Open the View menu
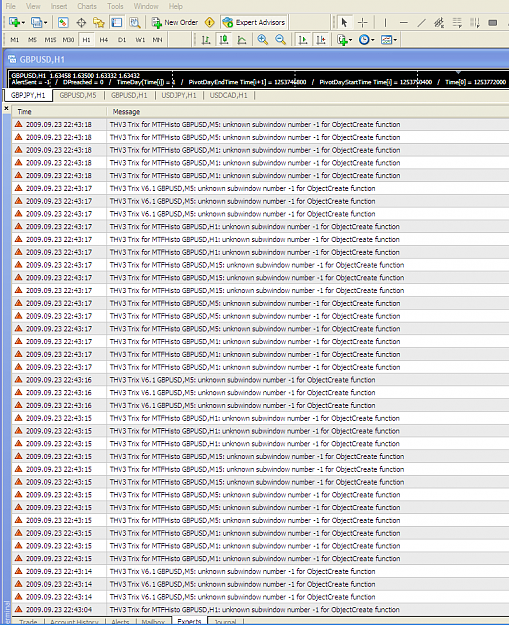Viewport: 509px width, 625px height. (33, 6)
